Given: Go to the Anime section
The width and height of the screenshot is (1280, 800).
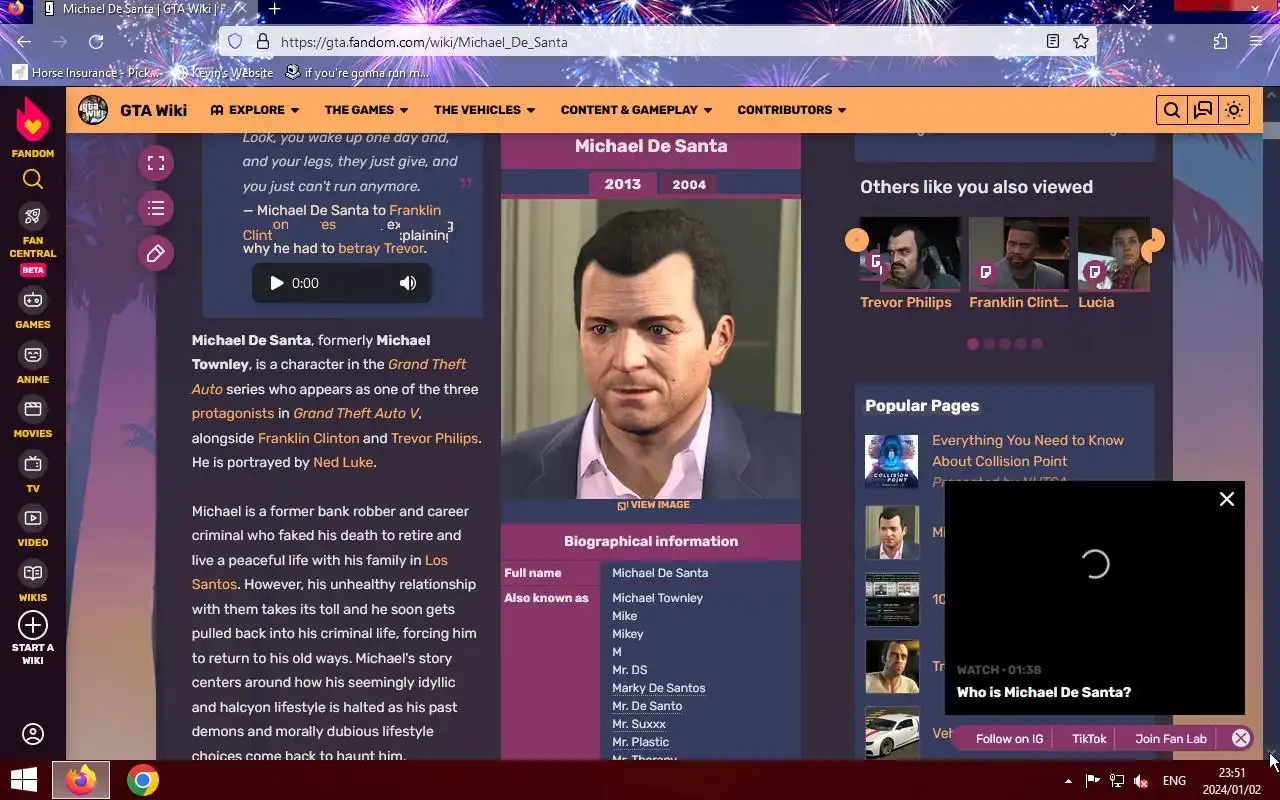Looking at the screenshot, I should [33, 364].
